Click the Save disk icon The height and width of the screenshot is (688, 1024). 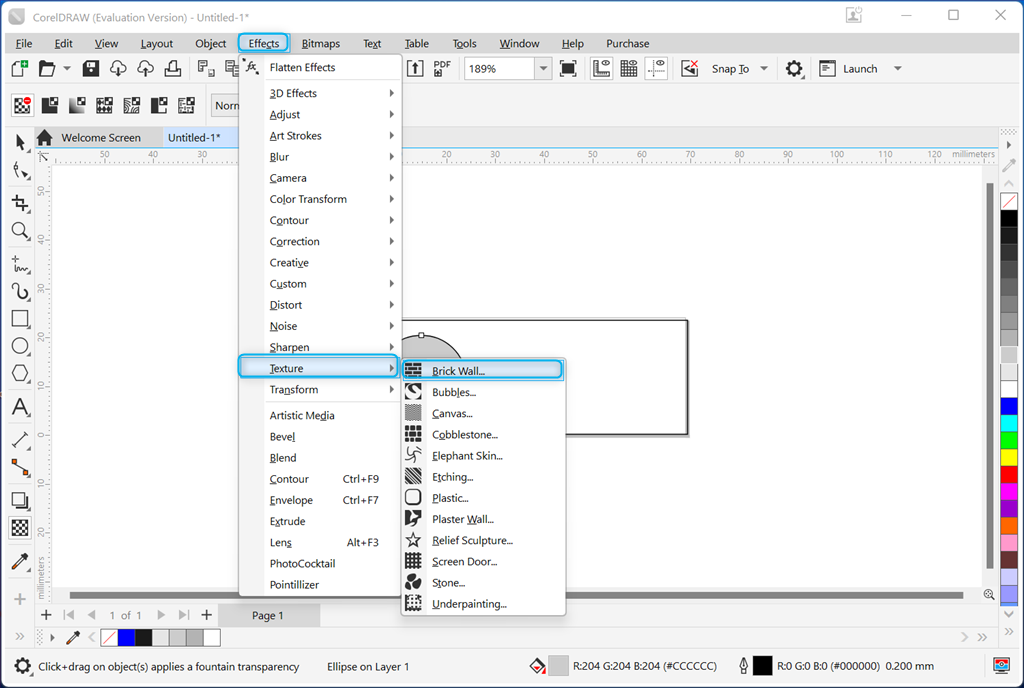(91, 69)
